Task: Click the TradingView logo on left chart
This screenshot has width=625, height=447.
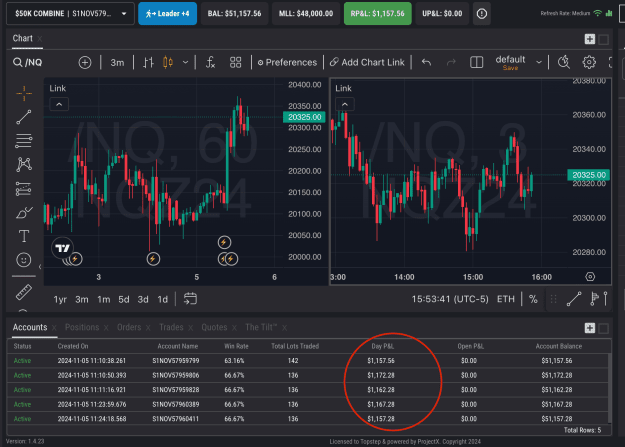Action: tap(63, 248)
